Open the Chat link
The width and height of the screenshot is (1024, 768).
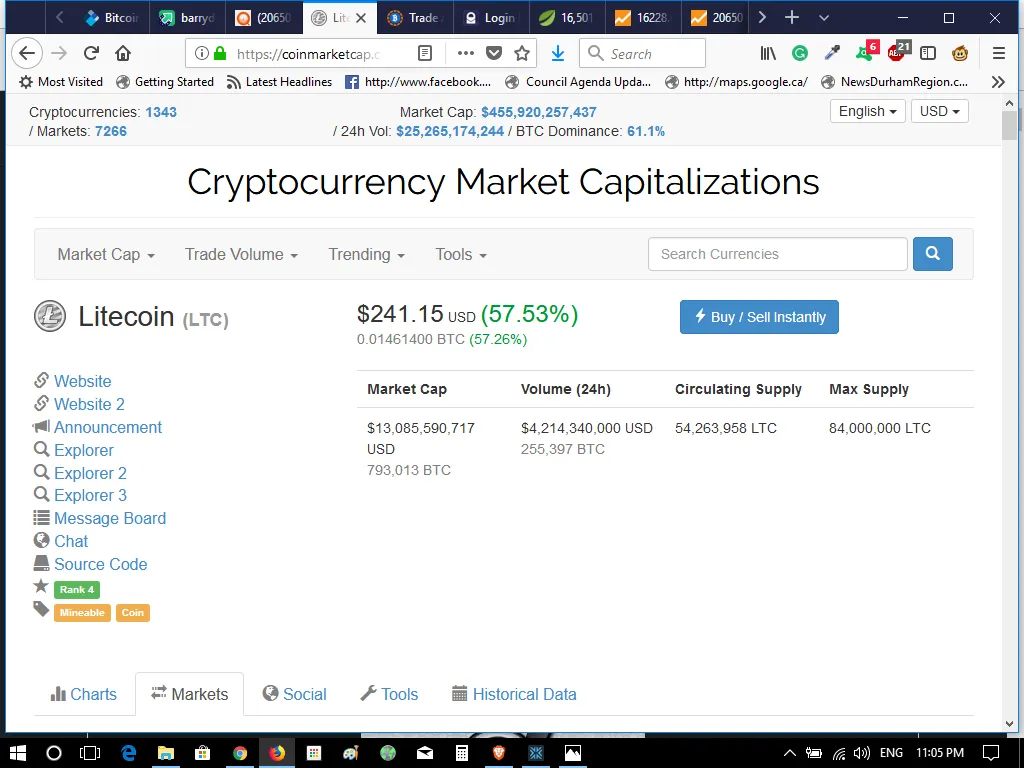point(71,541)
